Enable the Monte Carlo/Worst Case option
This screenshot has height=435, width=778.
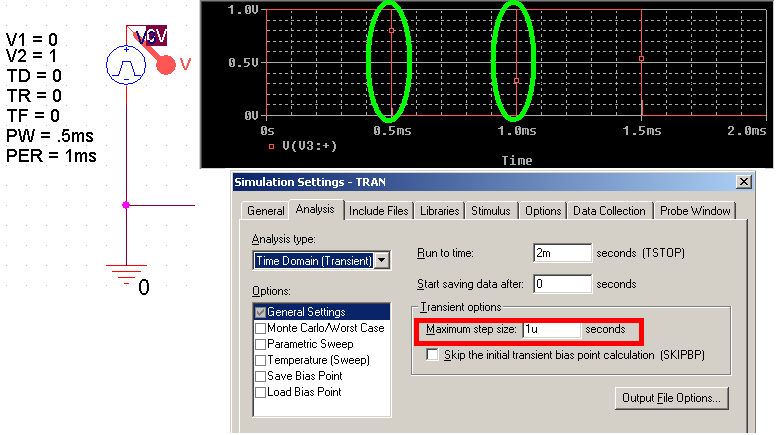coord(261,328)
